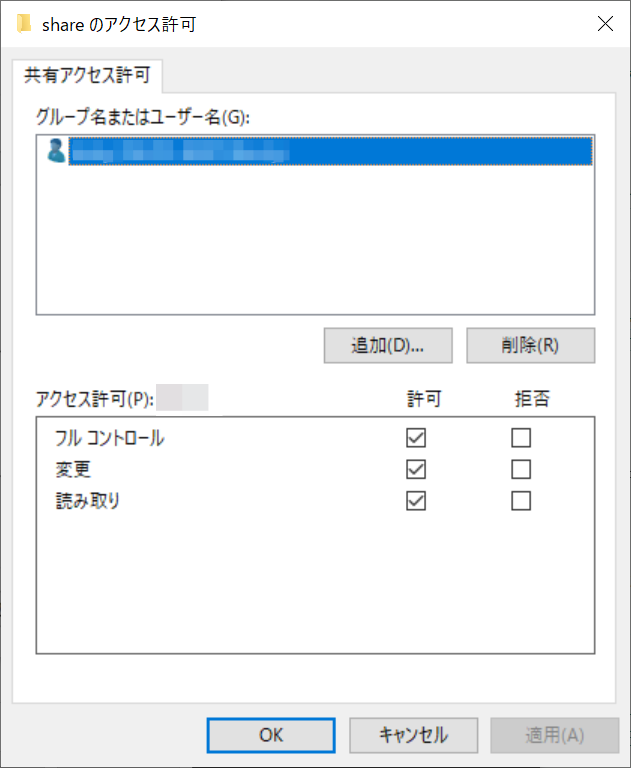Enable 読み取り deny checkbox

(521, 501)
